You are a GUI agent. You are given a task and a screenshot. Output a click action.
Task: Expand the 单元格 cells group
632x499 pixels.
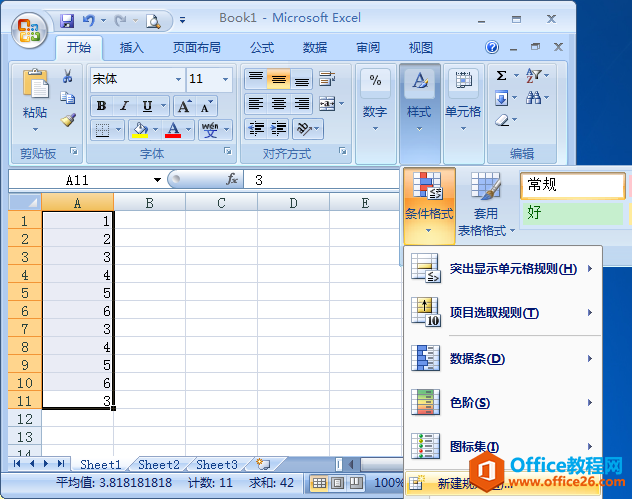(463, 112)
